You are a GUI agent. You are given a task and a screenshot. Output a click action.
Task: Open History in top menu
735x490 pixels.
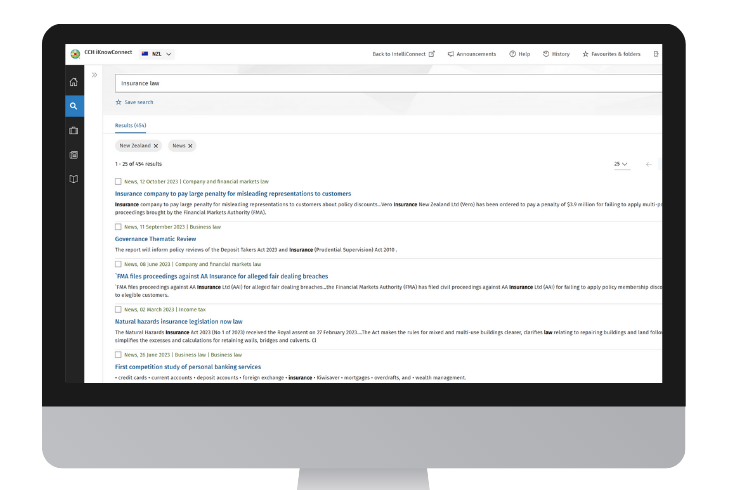(556, 54)
